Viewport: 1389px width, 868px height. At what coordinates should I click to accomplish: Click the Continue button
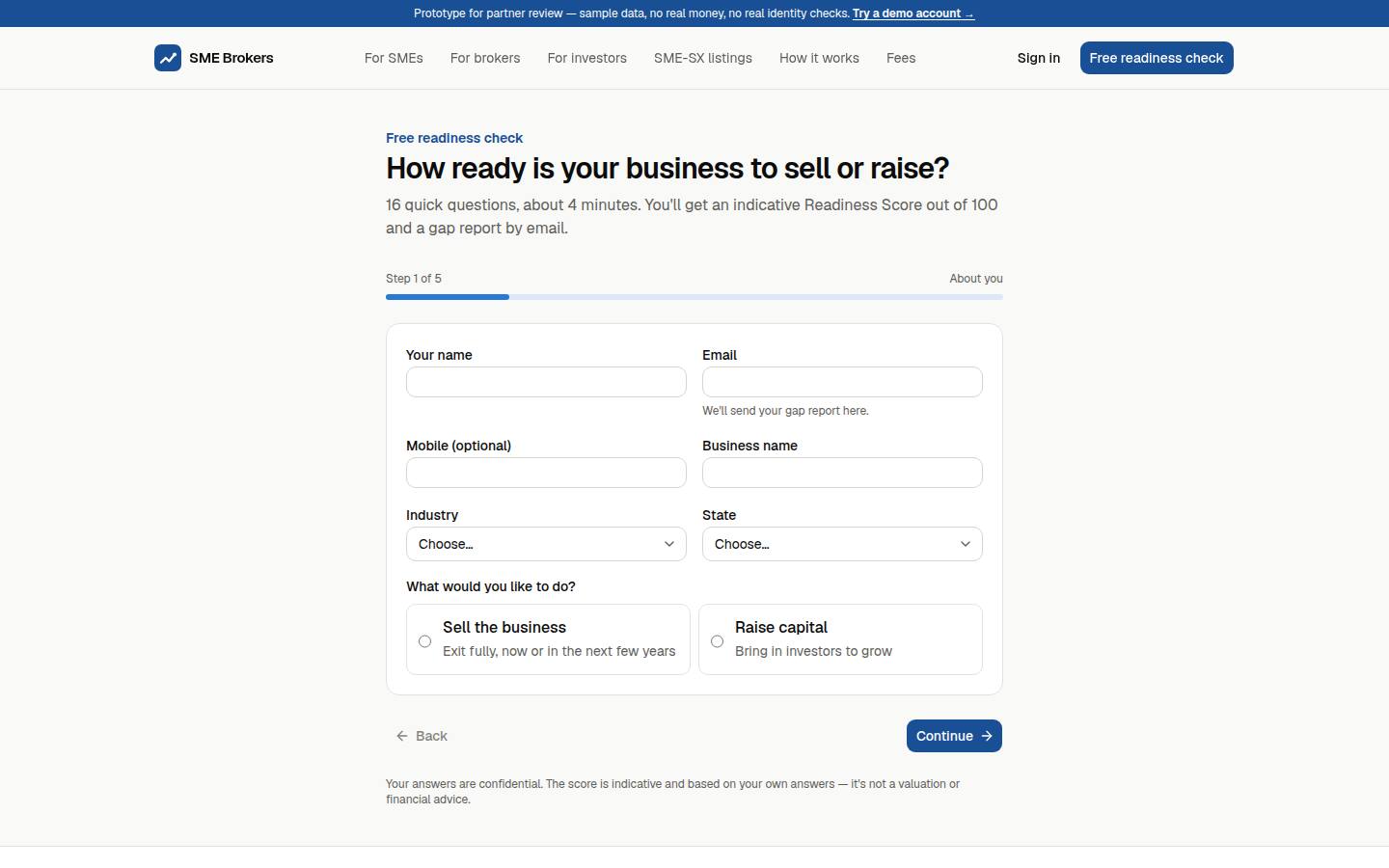pyautogui.click(x=954, y=736)
